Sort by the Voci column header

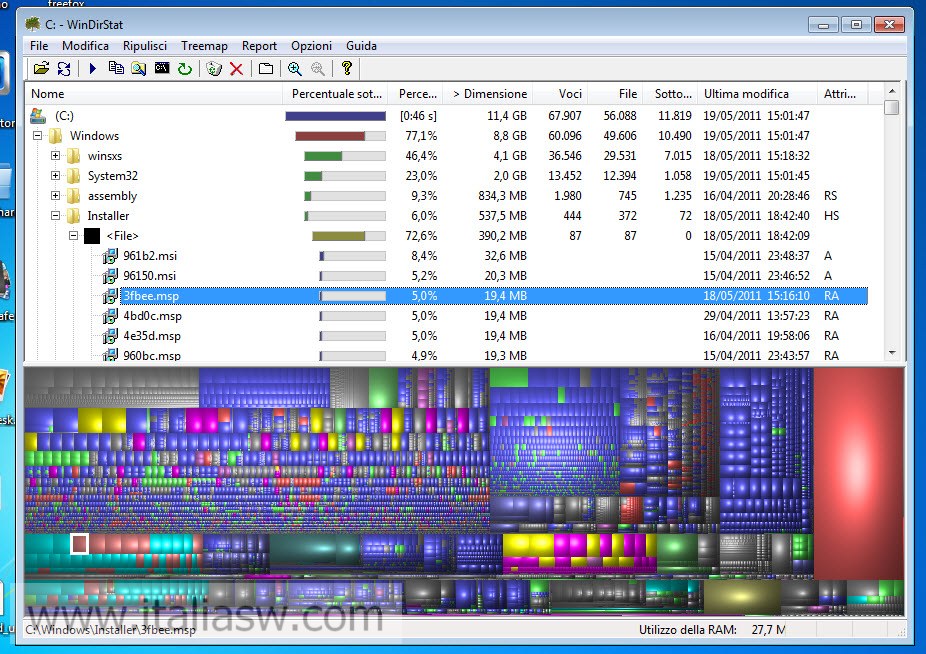coord(560,93)
